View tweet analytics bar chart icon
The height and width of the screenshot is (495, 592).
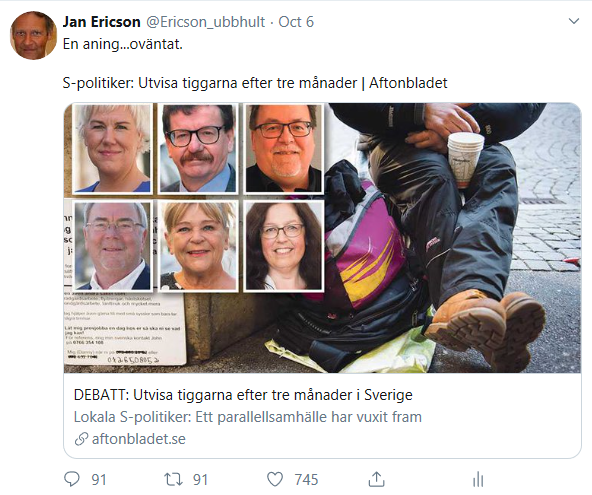coord(478,480)
